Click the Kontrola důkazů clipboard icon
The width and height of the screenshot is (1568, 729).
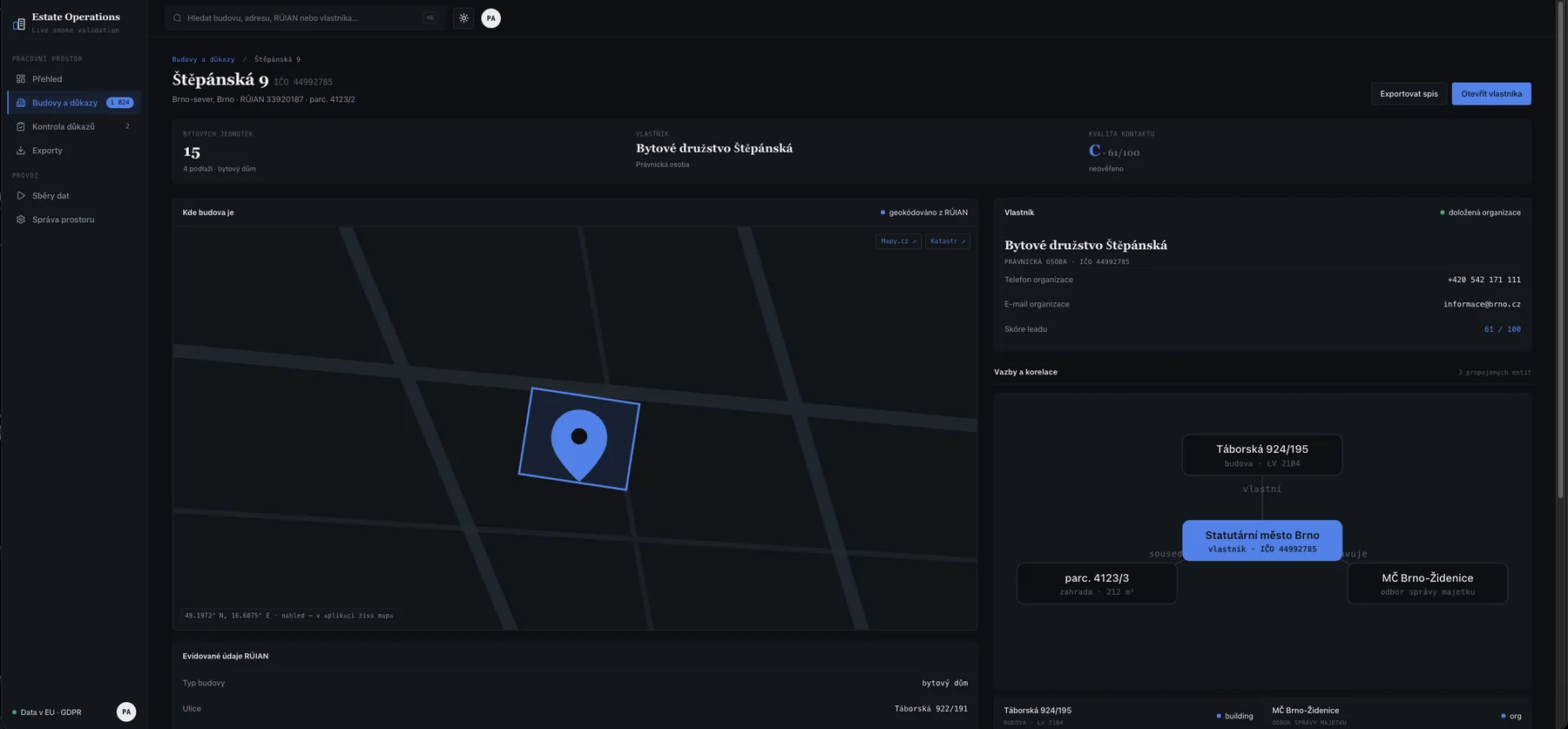pyautogui.click(x=21, y=126)
